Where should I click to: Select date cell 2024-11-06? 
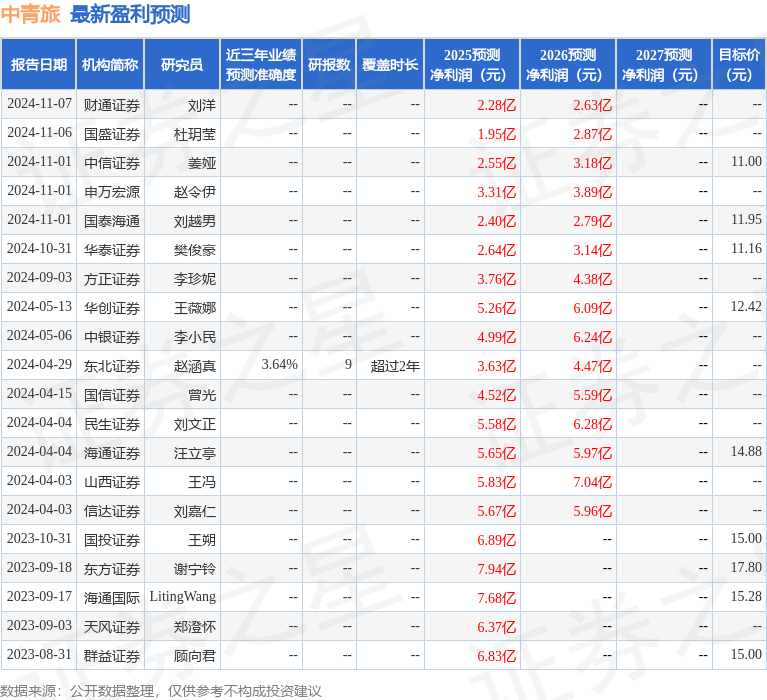(39, 133)
